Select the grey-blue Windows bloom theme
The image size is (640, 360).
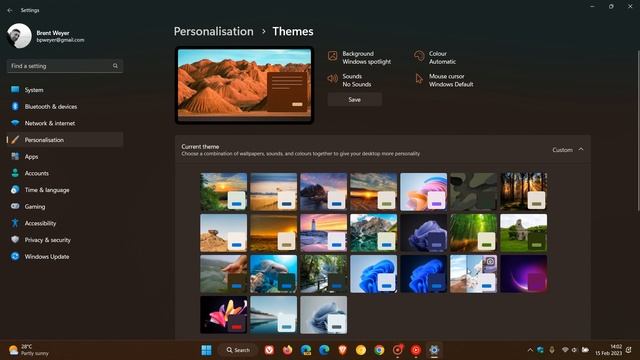click(324, 315)
